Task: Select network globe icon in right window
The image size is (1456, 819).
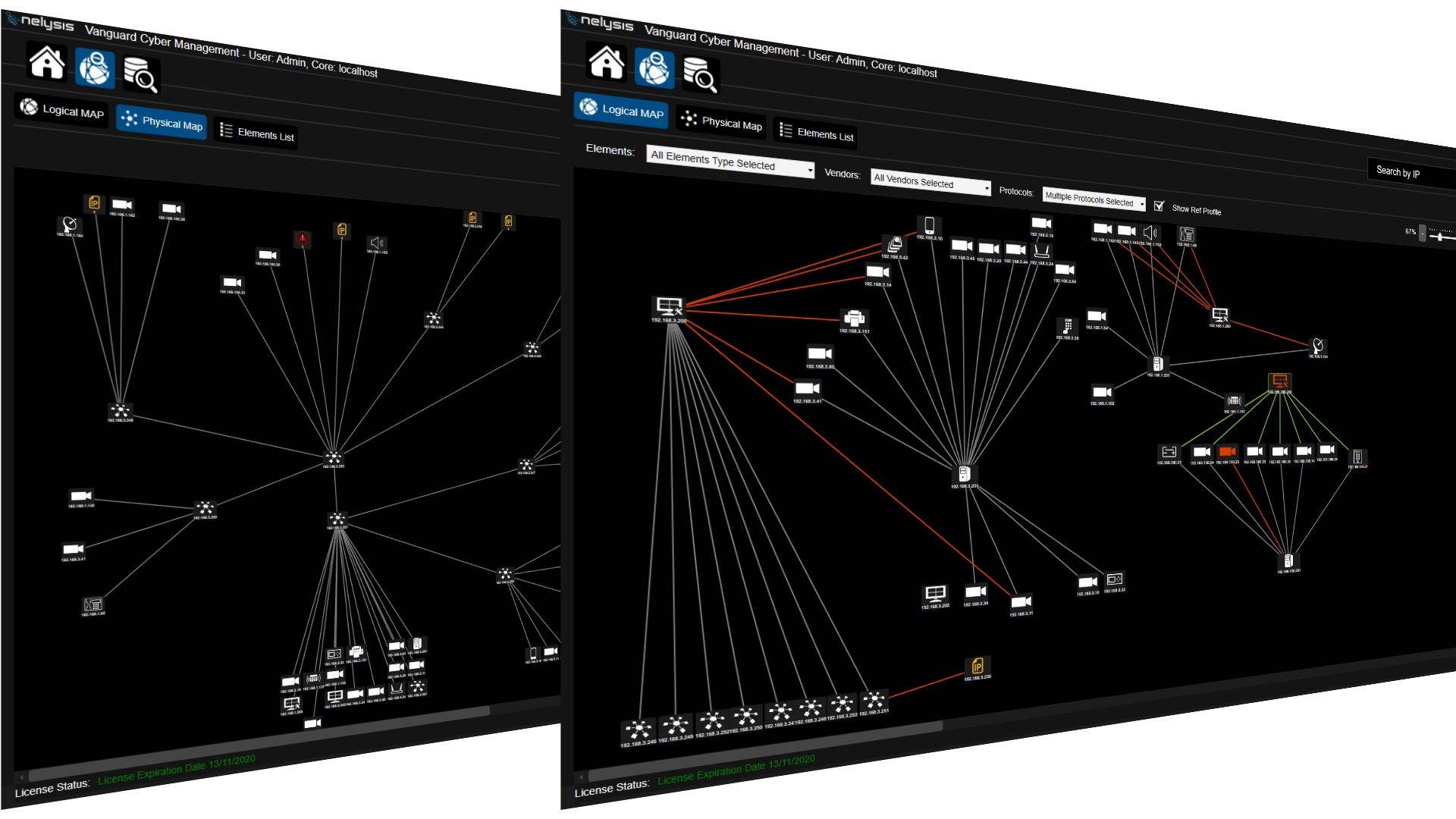Action: click(654, 68)
